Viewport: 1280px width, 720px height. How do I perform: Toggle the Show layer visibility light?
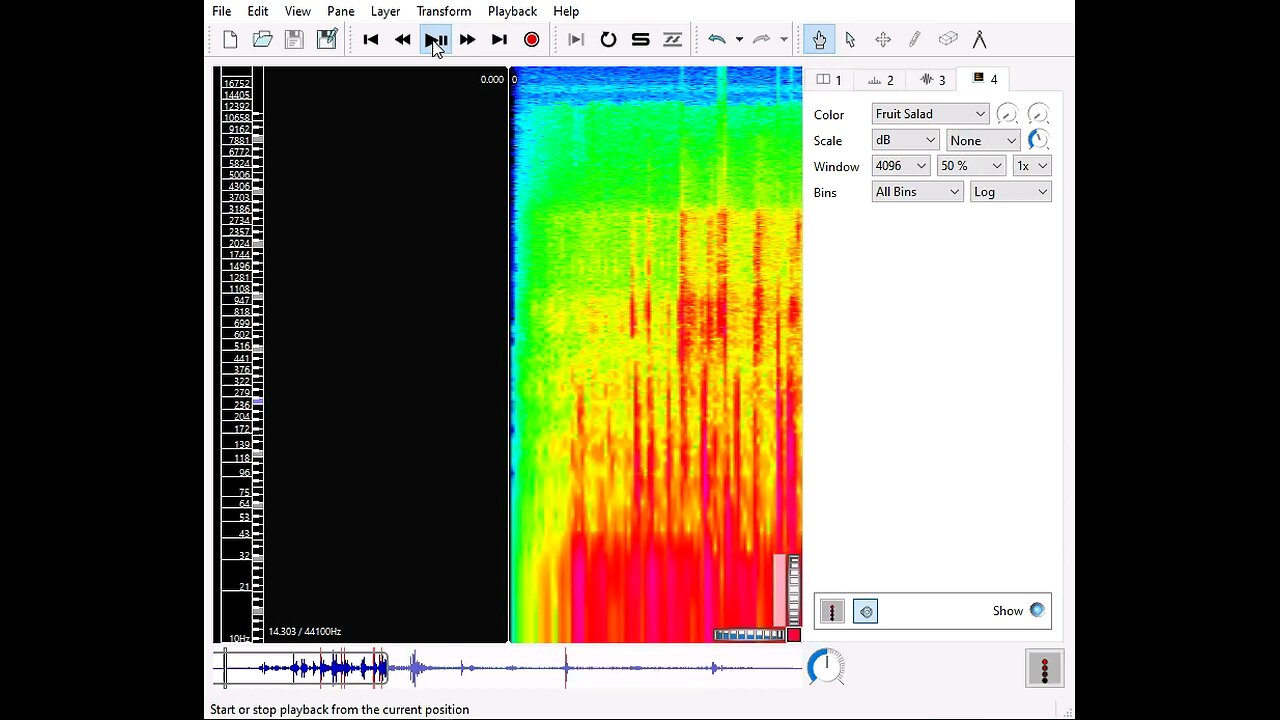point(1037,610)
